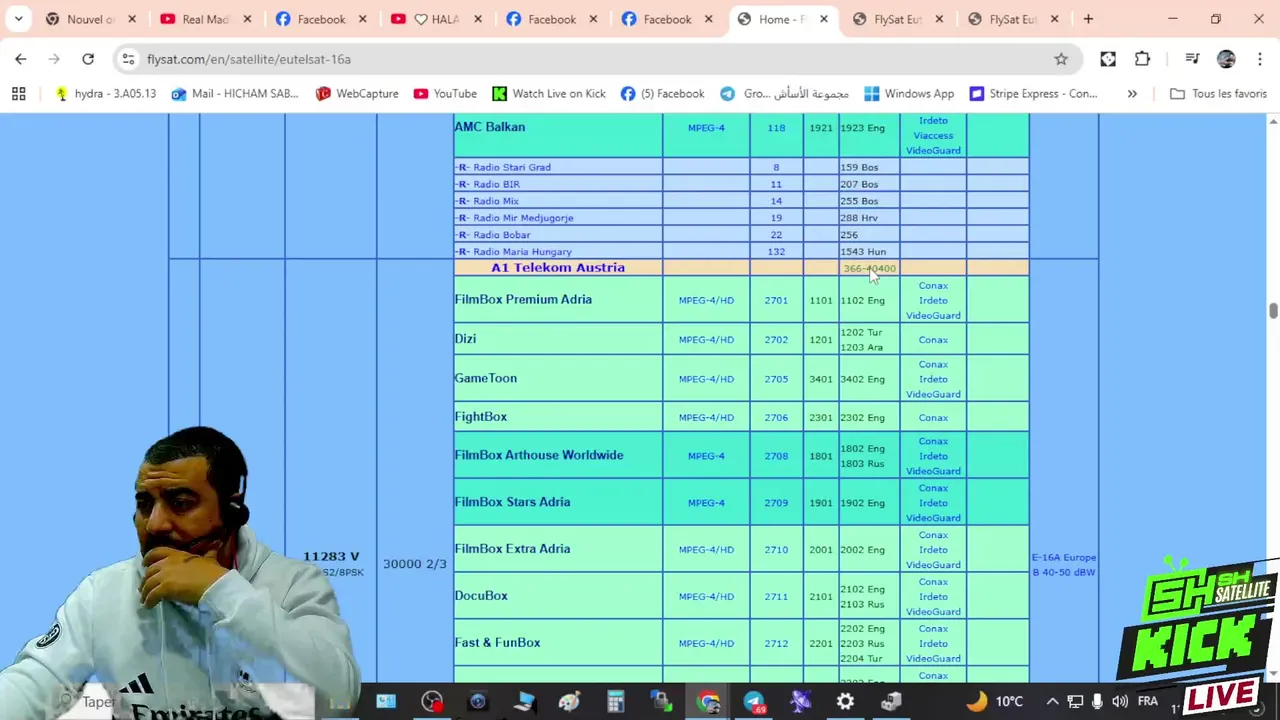Close the Real Mad YouTube tab
Screen dimensions: 1280x720
click(247, 19)
